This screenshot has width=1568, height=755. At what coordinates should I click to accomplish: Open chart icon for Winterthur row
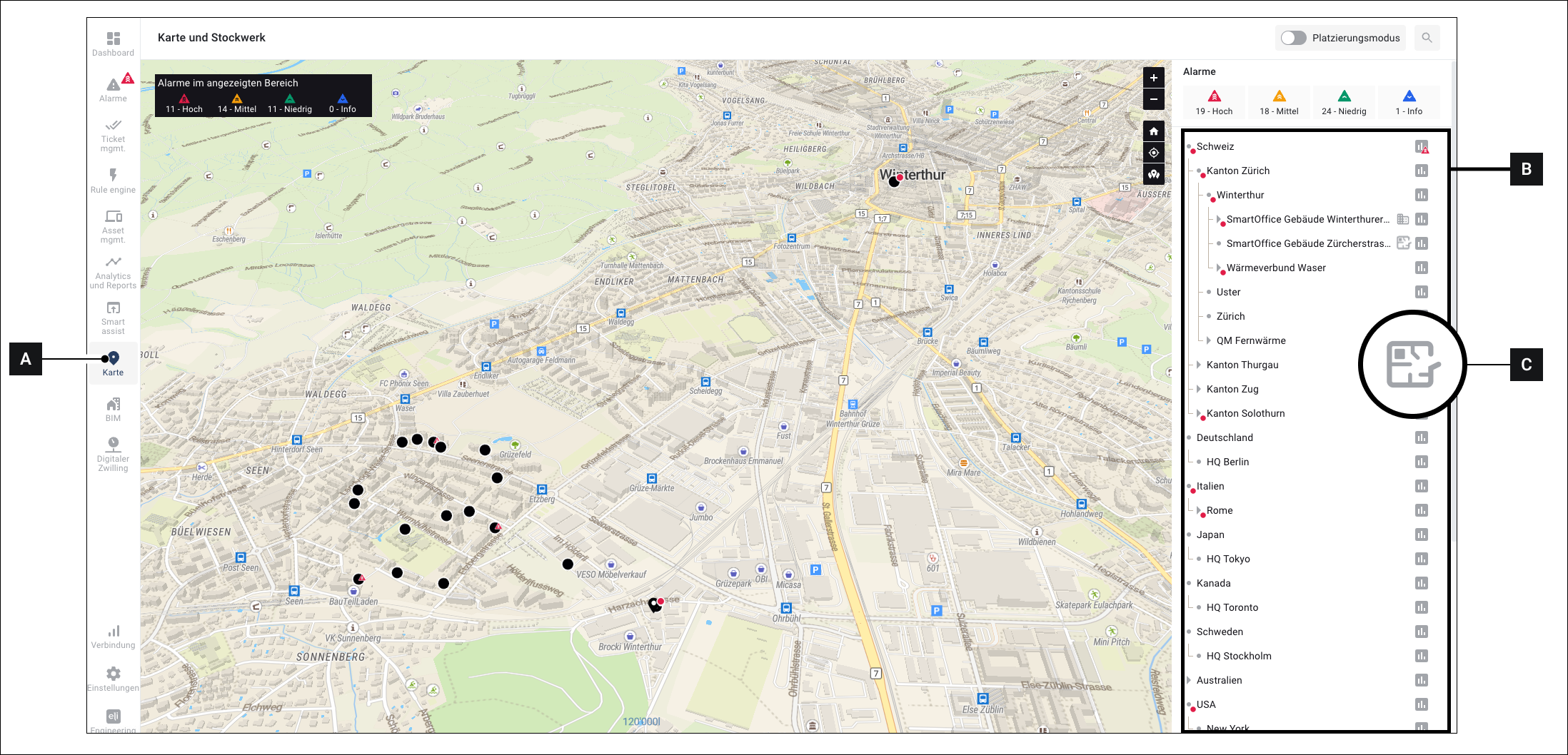tap(1422, 195)
